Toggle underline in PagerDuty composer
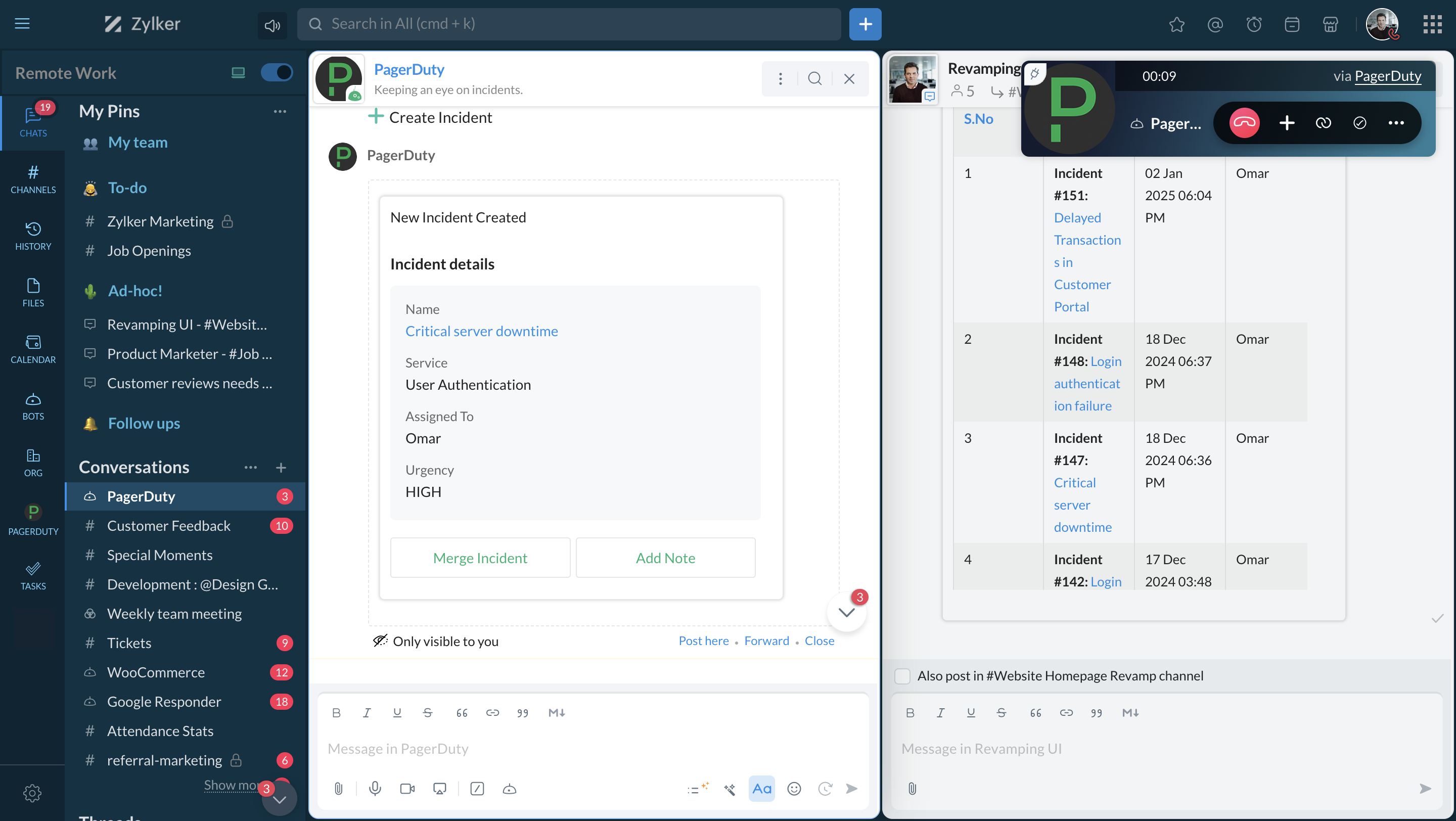Screen dimensions: 1456x821 (397, 712)
